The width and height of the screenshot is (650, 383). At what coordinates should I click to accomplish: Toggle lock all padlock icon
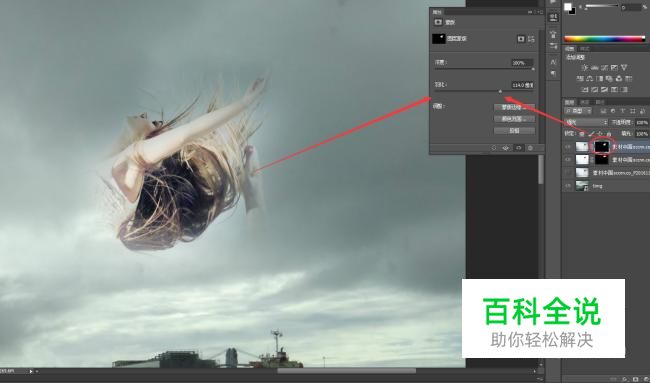(609, 134)
